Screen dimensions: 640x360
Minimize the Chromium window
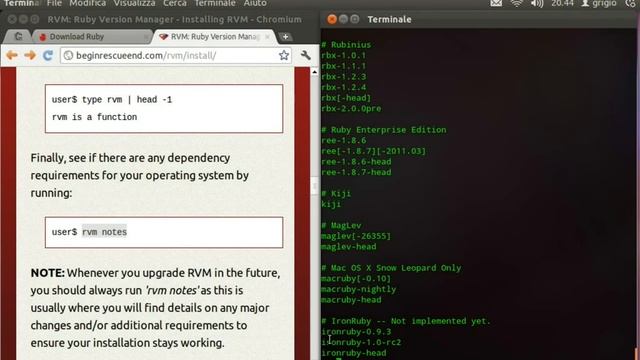[x=23, y=19]
